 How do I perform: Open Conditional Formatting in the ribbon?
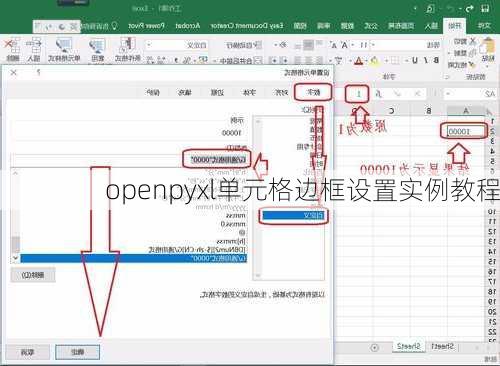coord(128,50)
